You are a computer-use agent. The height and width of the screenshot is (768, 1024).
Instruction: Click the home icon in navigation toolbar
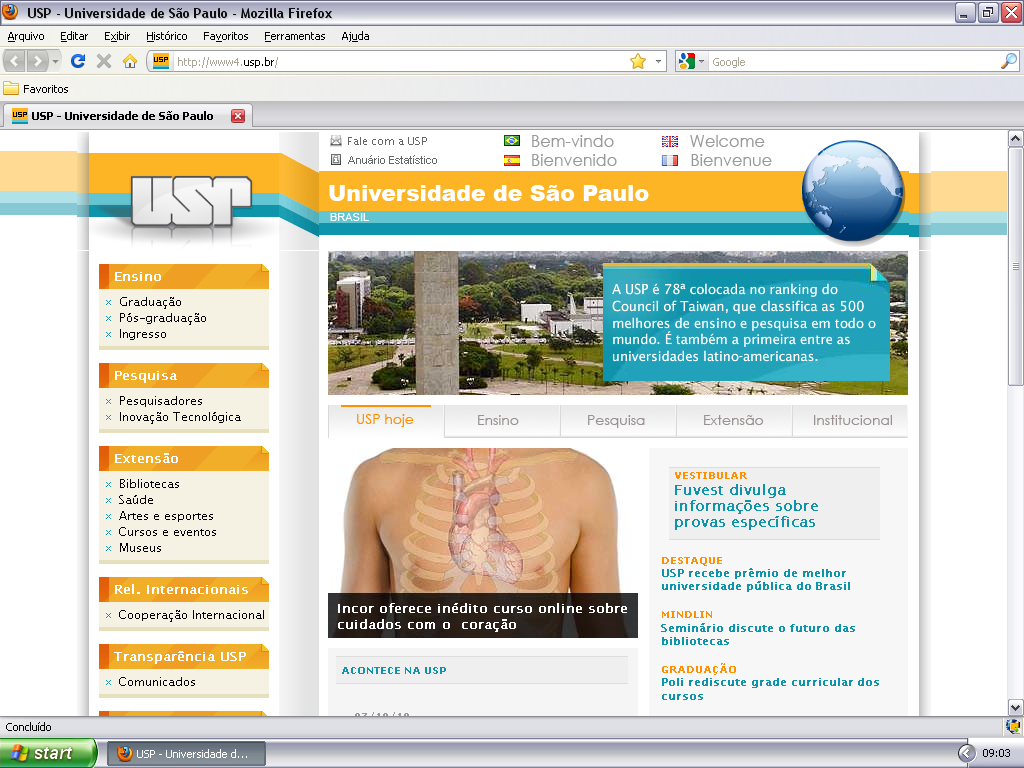129,61
